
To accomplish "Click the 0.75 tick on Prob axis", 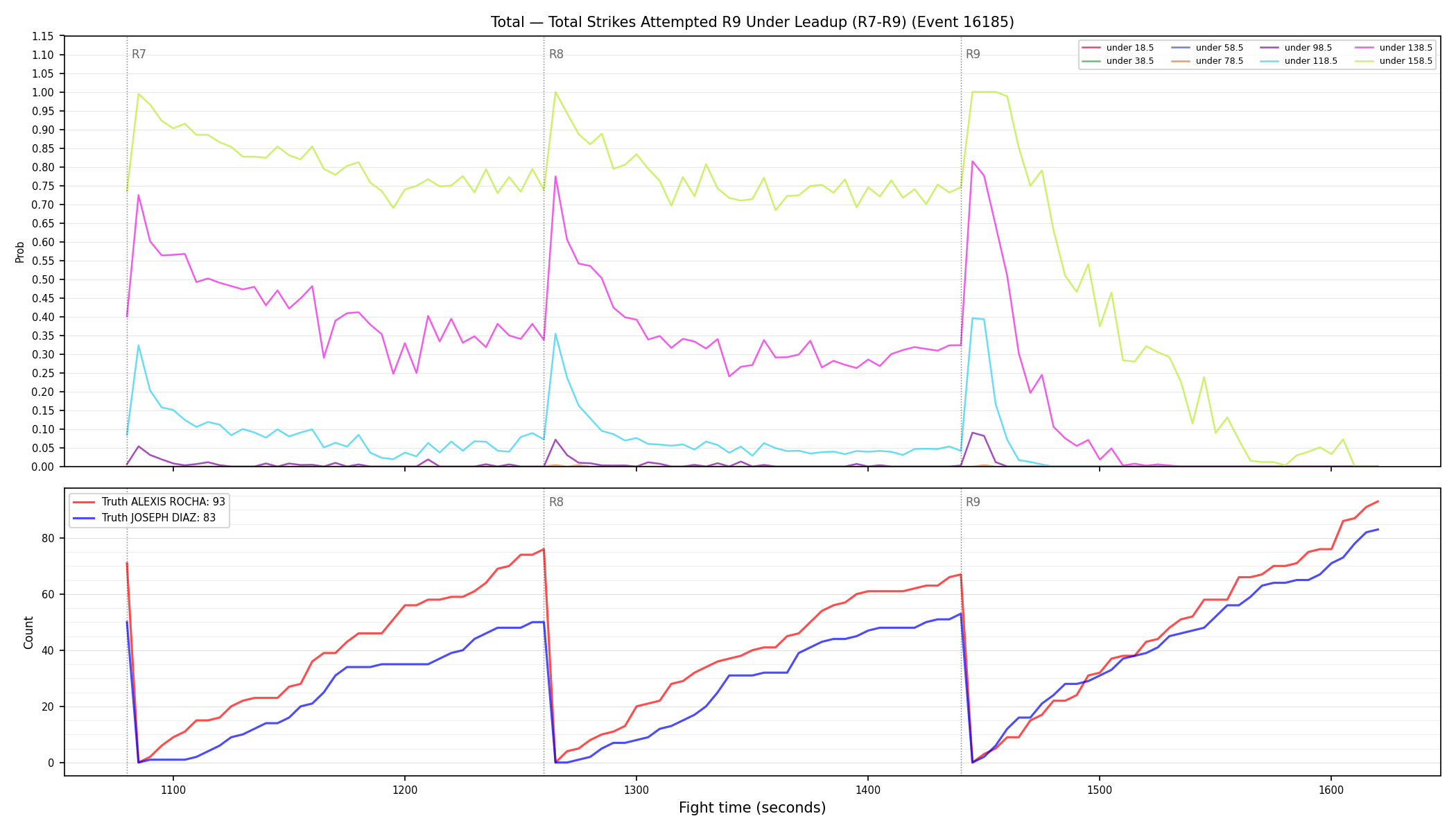I will (43, 186).
